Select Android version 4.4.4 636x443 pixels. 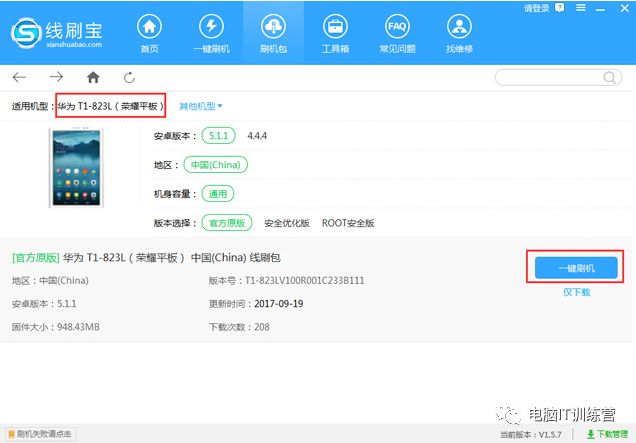pyautogui.click(x=257, y=136)
